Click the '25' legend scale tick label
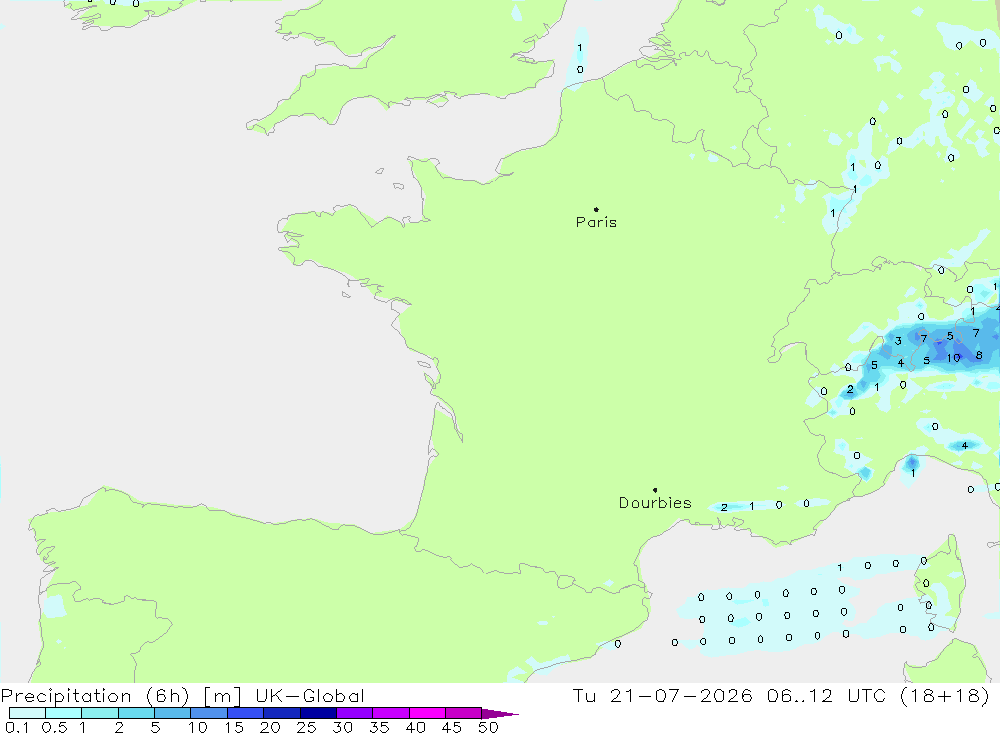Image resolution: width=1000 pixels, height=733 pixels. click(x=306, y=727)
